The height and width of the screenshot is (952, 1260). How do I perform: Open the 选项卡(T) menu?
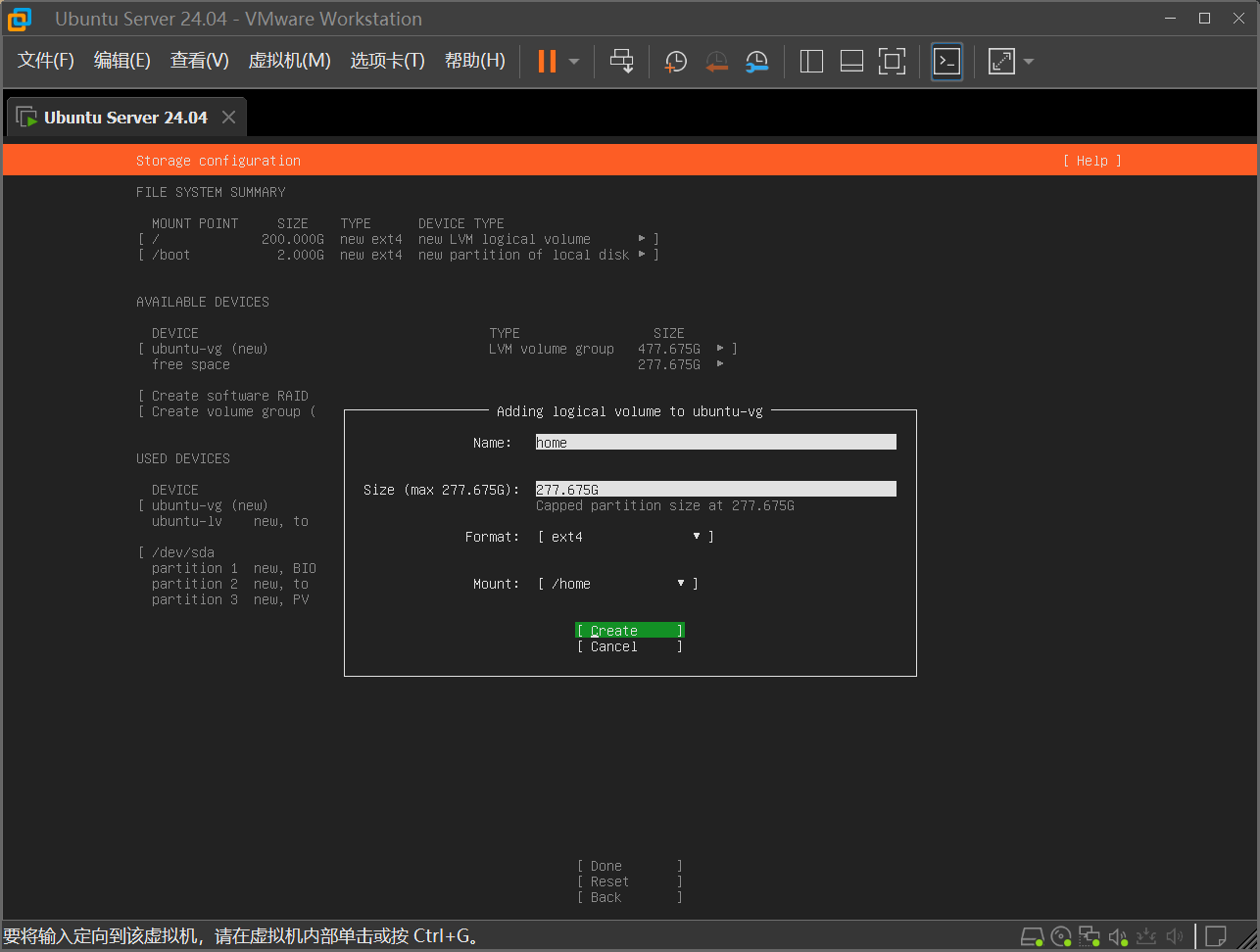[387, 61]
